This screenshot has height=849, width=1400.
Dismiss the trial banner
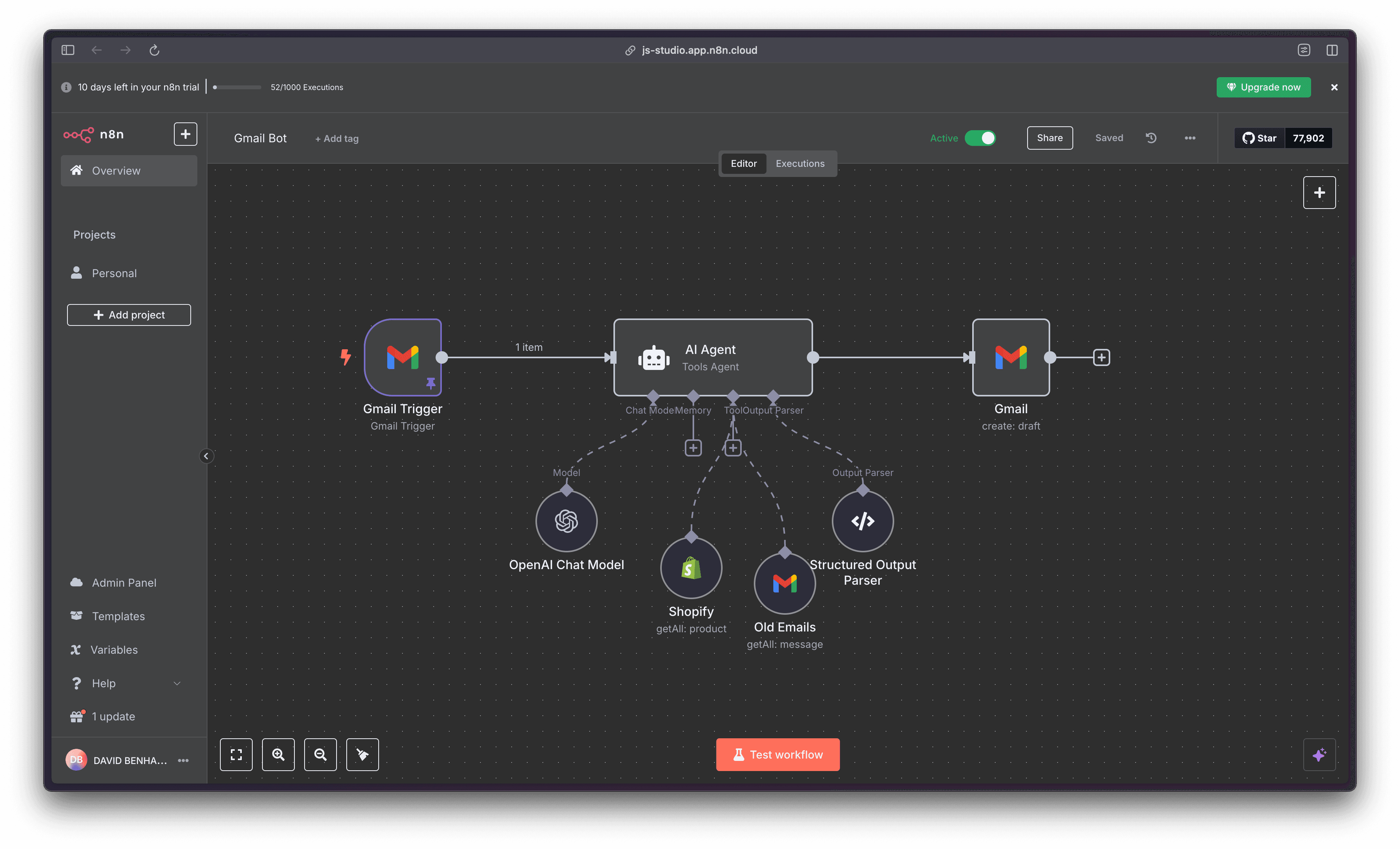click(1334, 87)
